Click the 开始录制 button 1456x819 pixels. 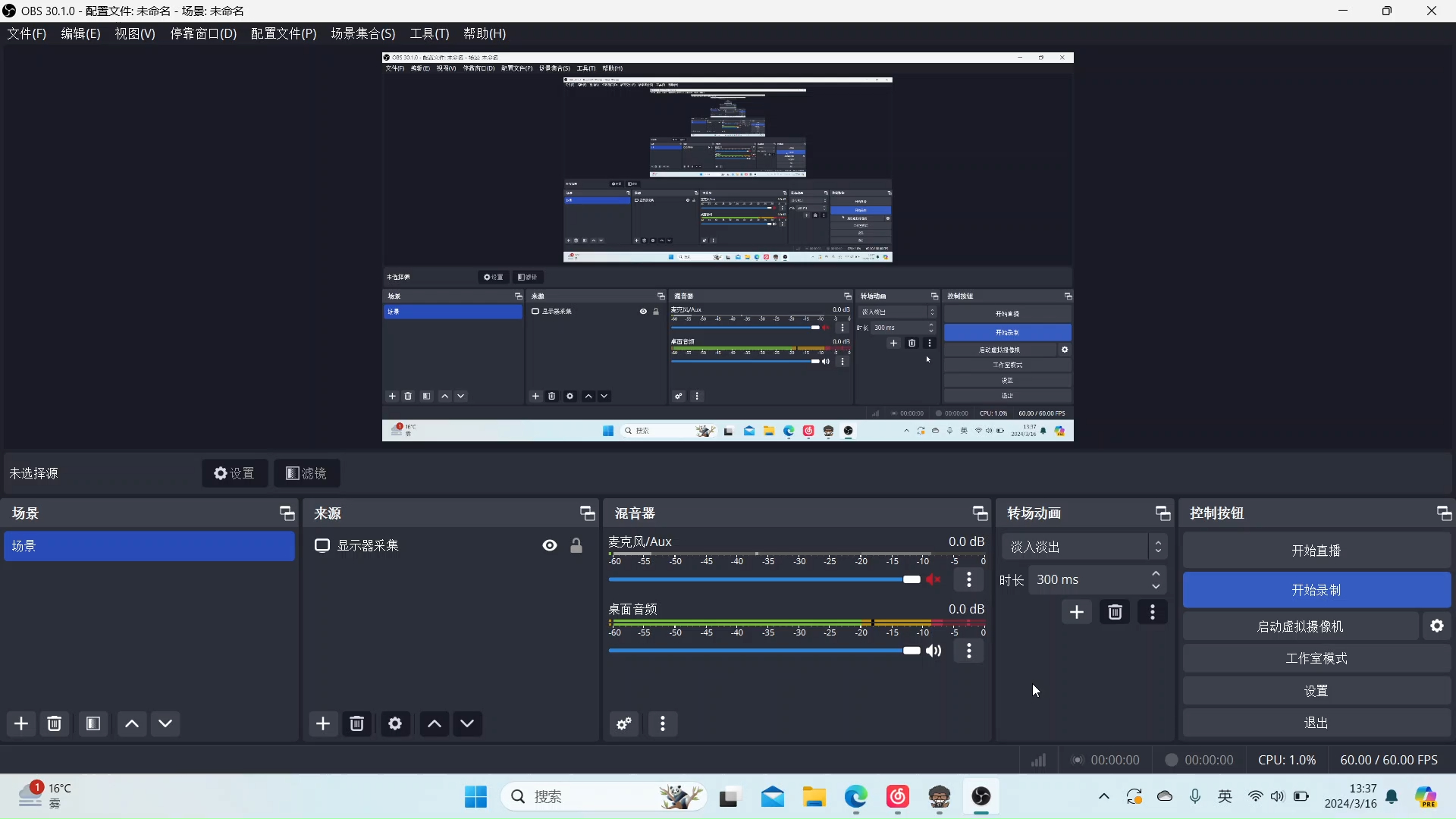(1316, 590)
